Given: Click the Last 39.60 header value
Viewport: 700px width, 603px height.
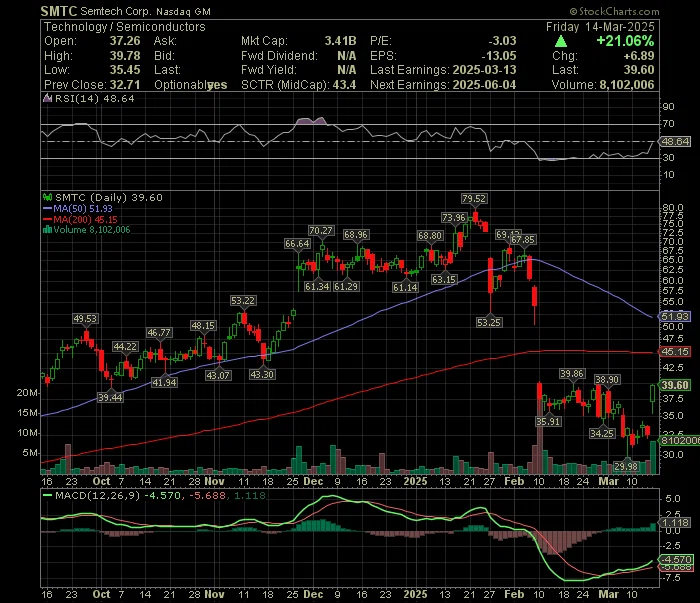Looking at the screenshot, I should point(639,70).
